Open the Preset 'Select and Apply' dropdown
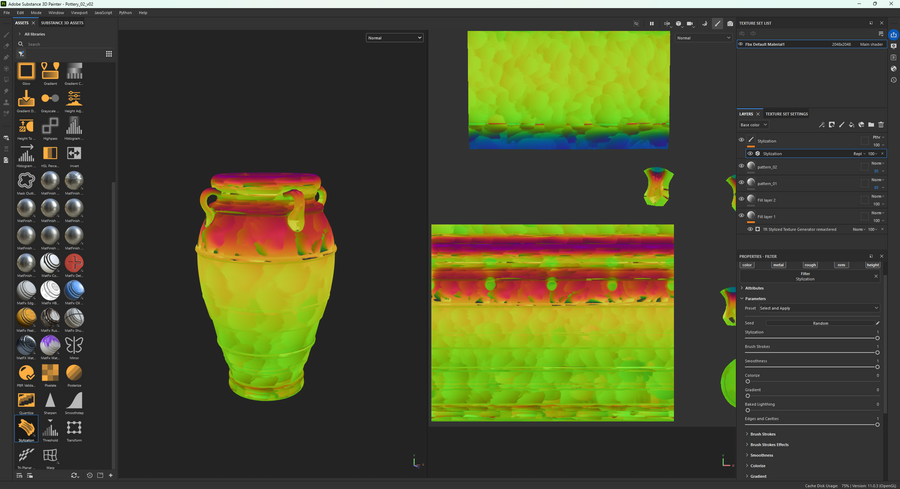Screen dimensions: 900x489 pos(818,308)
